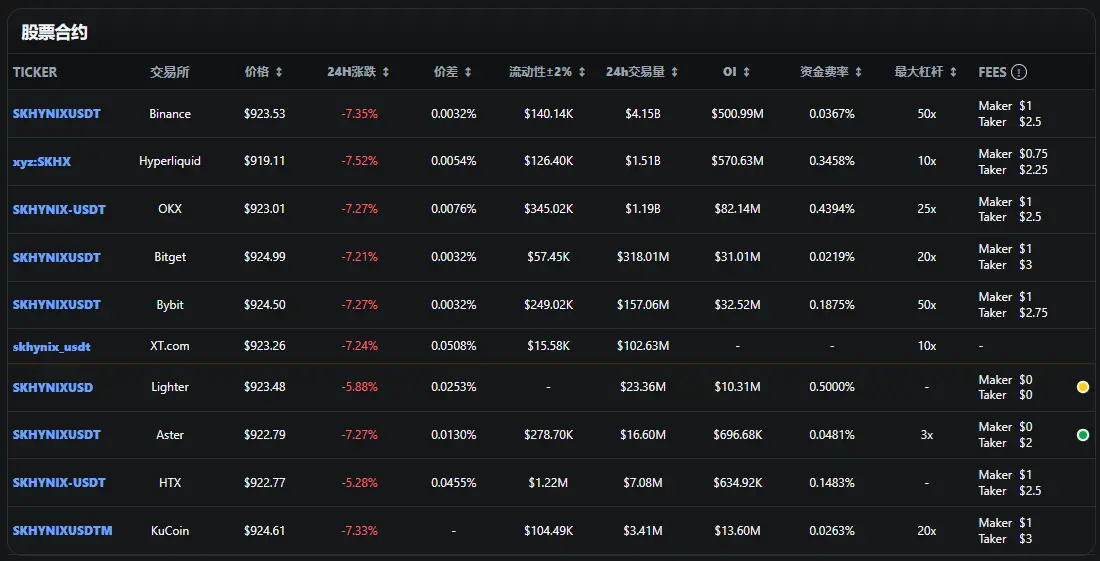This screenshot has width=1100, height=561.
Task: Click spread 0.0455% in HTX row
Action: [454, 482]
